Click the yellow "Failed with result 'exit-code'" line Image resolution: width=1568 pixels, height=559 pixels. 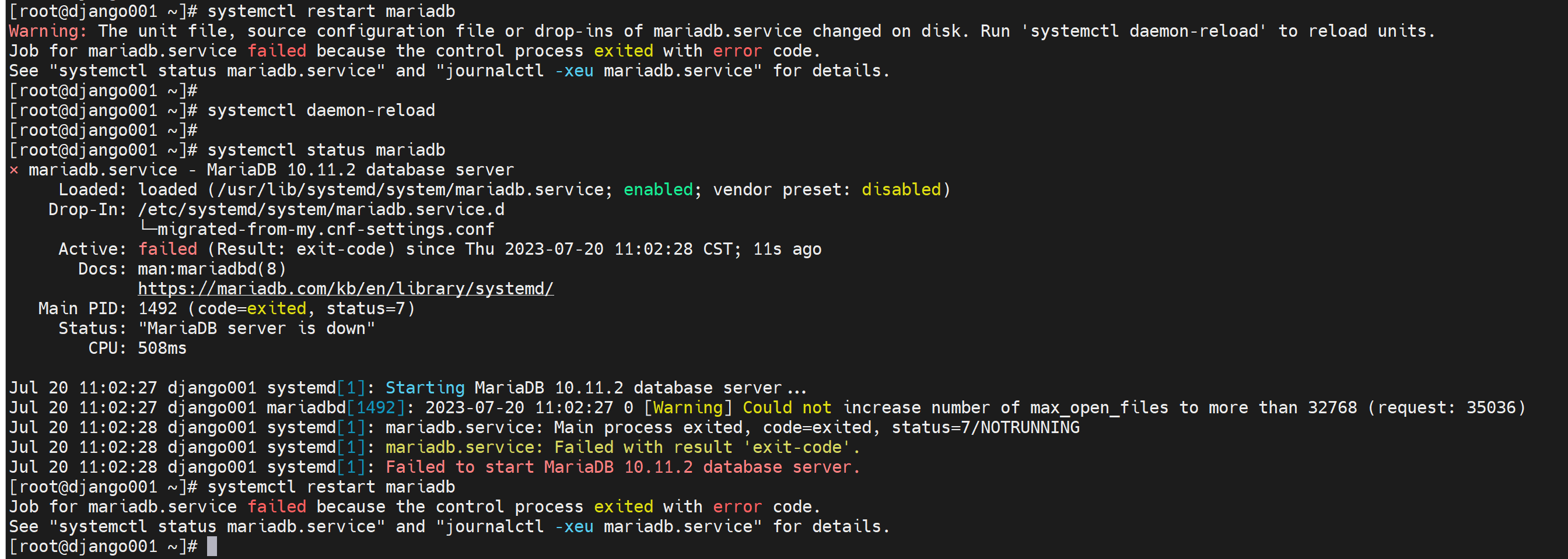click(622, 447)
